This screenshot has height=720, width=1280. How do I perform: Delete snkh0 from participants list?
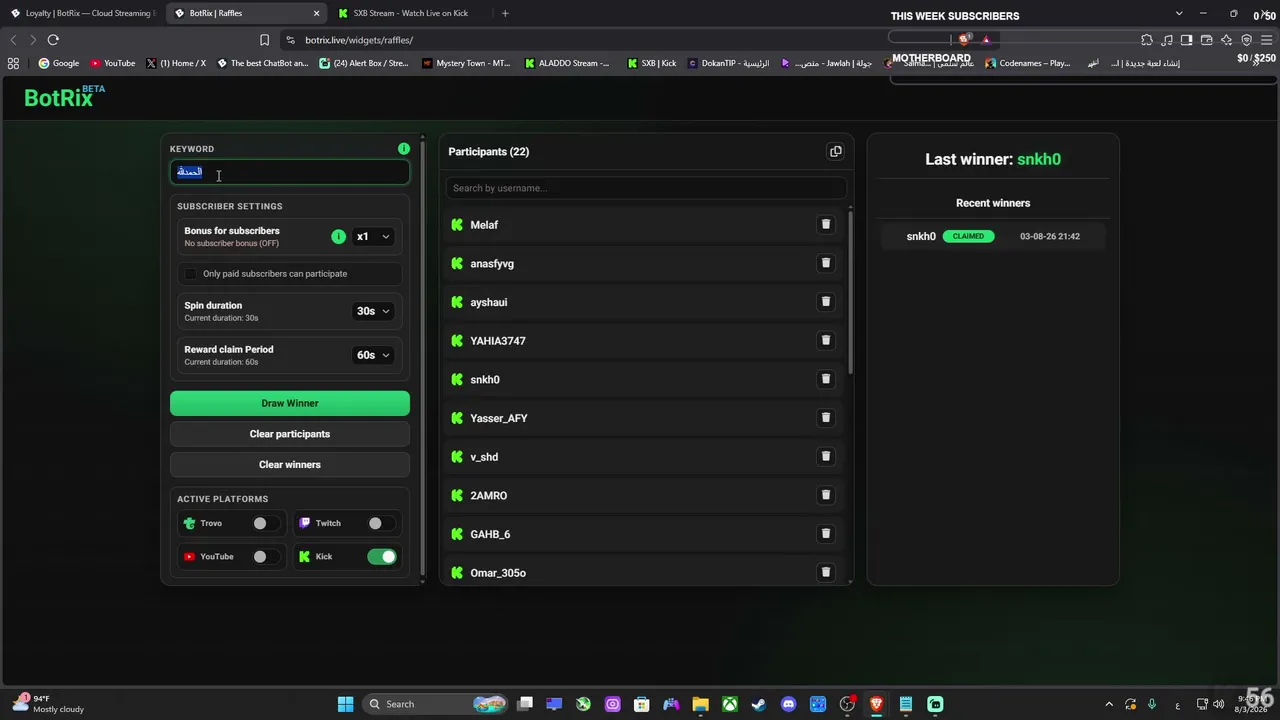tap(826, 379)
